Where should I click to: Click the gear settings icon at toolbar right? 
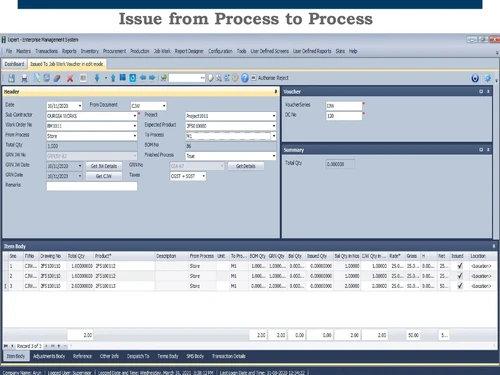coord(487,78)
